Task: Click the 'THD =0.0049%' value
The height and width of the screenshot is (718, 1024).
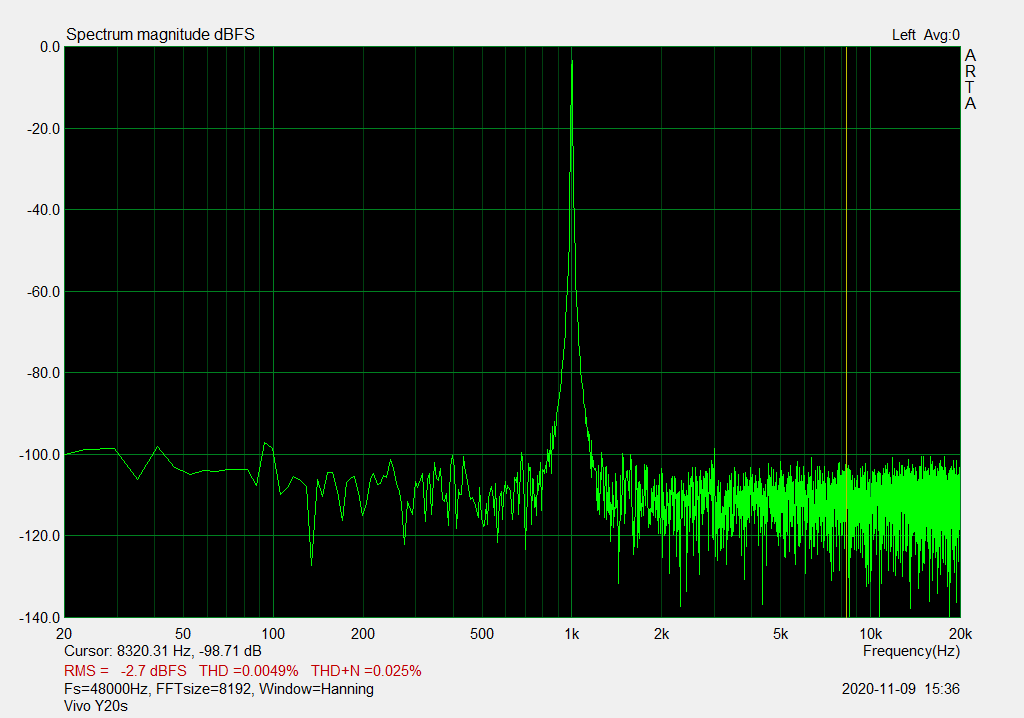Action: coord(249,671)
